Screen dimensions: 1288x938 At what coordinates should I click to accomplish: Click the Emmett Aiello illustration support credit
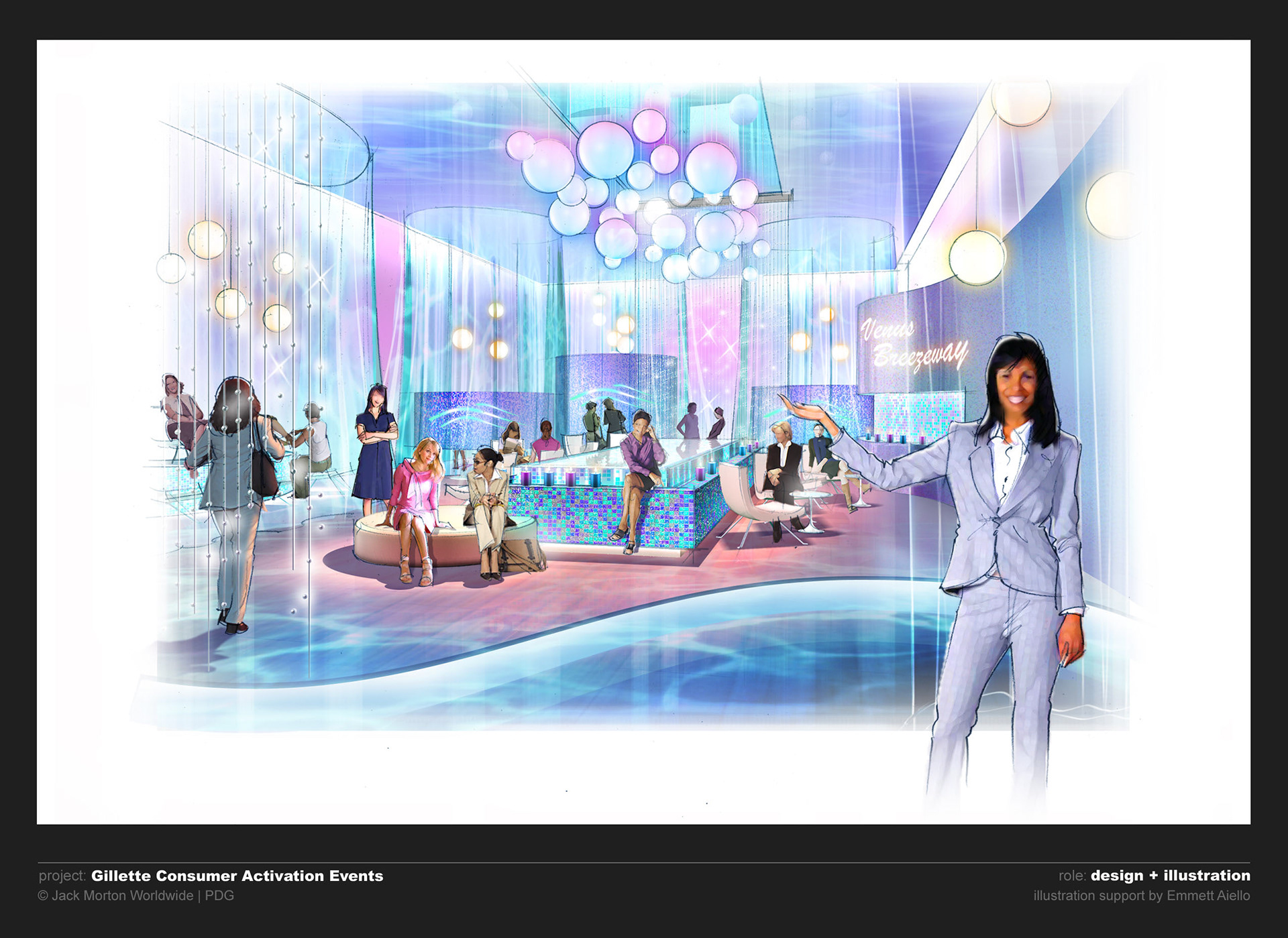tap(1141, 896)
